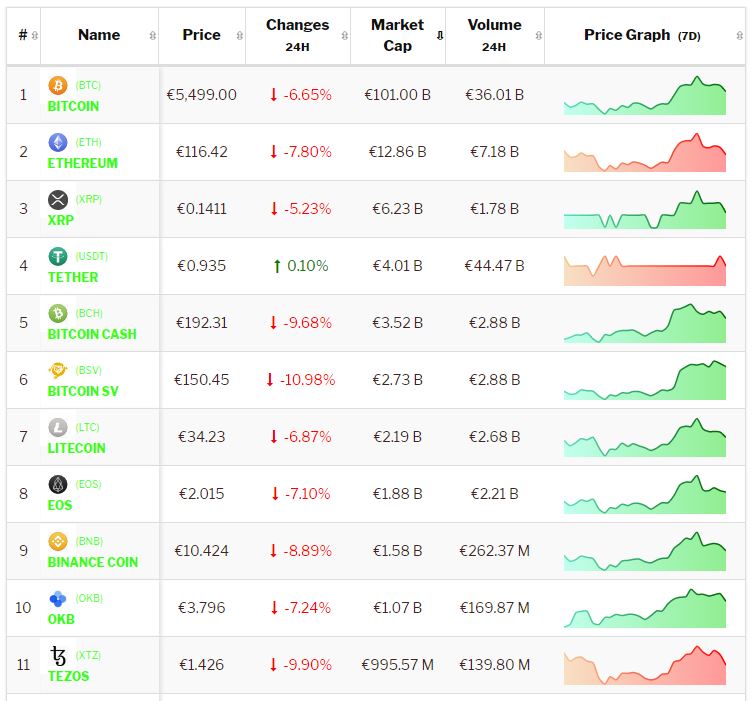Sort by rank number column header
The height and width of the screenshot is (701, 755).
pyautogui.click(x=23, y=35)
